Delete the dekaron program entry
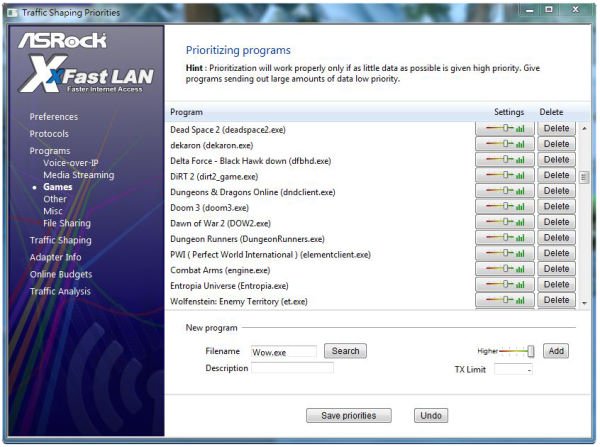Viewport: 600px width, 447px height. (x=556, y=144)
